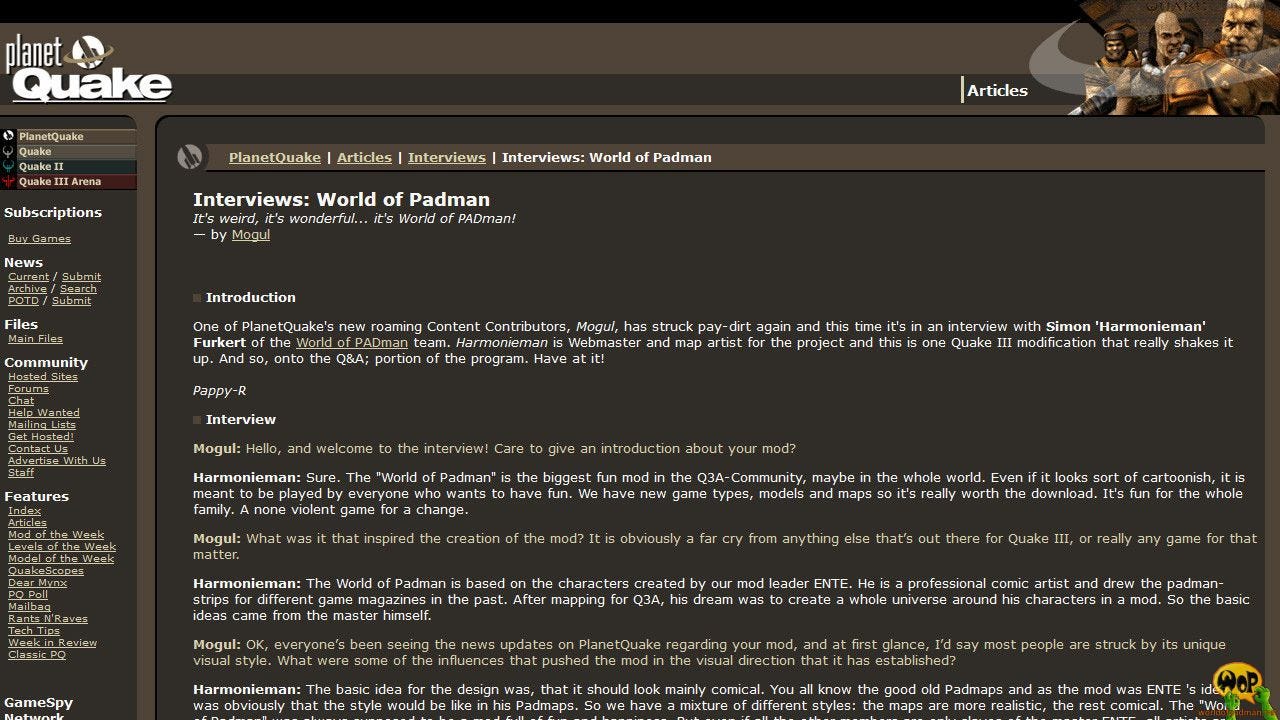1280x720 pixels.
Task: Open news Submit link
Action: click(81, 276)
